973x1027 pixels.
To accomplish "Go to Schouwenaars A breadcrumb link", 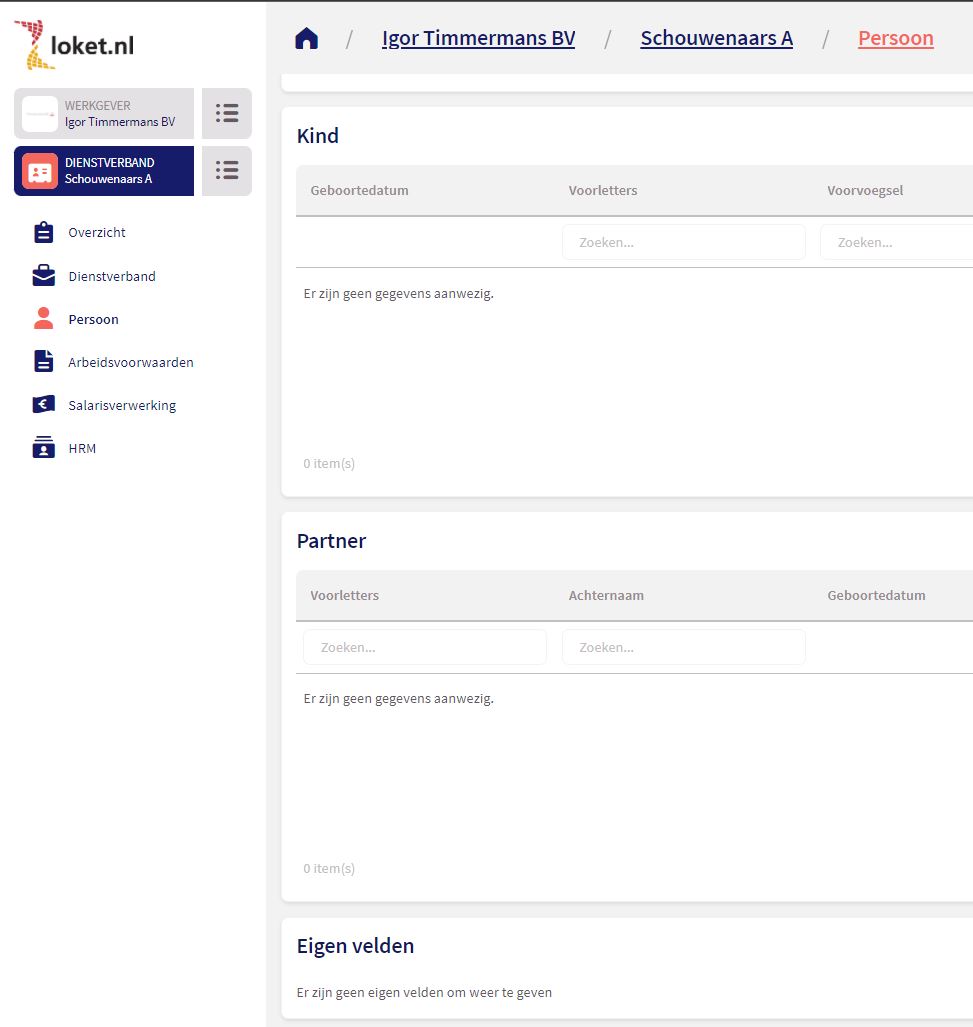I will pos(716,39).
